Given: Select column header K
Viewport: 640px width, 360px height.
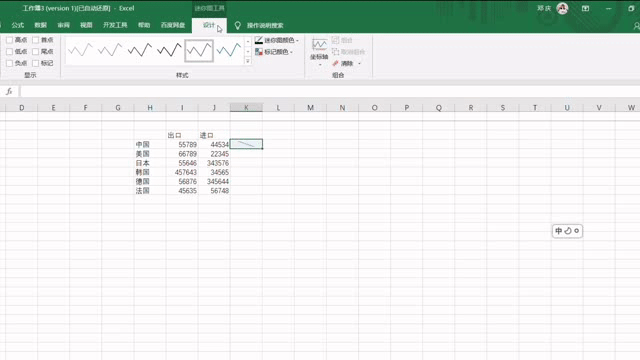Looking at the screenshot, I should 246,108.
